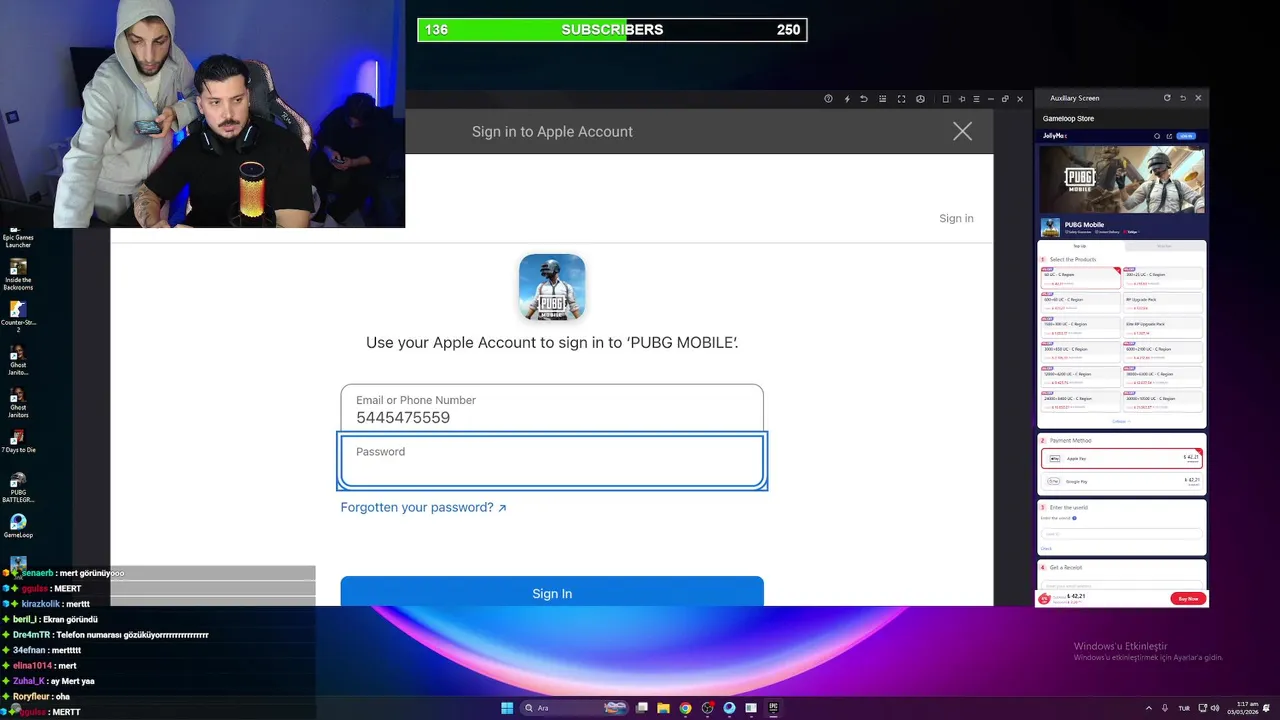
Task: Close the Sign in to Apple Account dialog
Action: tap(962, 131)
